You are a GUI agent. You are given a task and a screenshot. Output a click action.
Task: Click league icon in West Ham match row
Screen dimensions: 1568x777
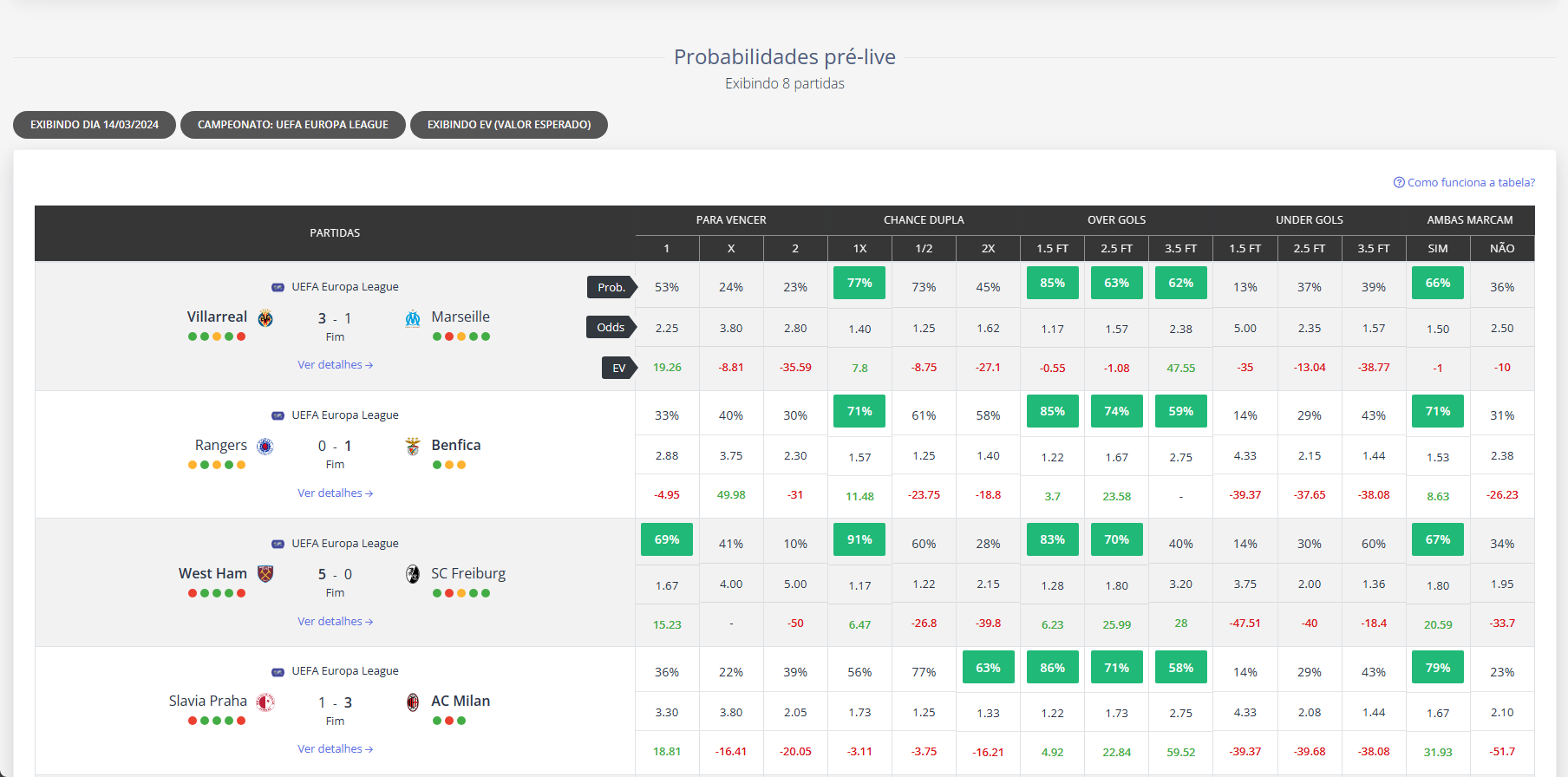pos(278,544)
